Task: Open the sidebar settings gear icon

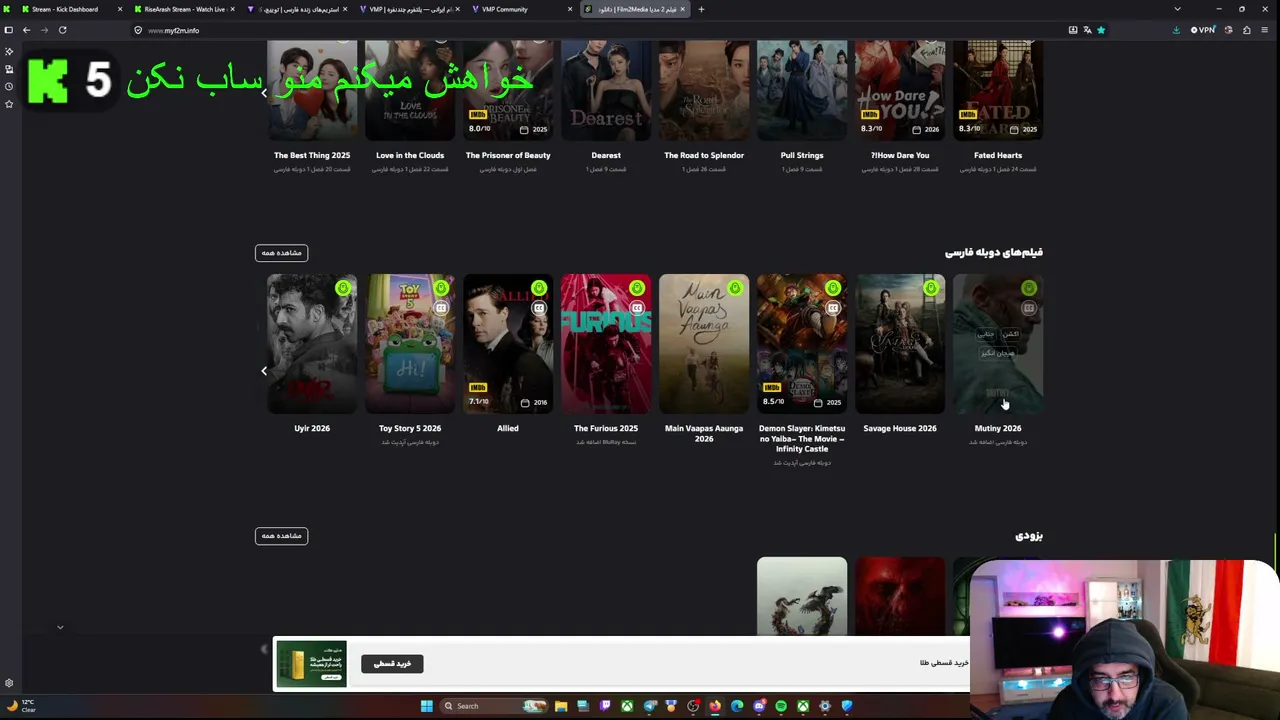Action: tap(9, 684)
